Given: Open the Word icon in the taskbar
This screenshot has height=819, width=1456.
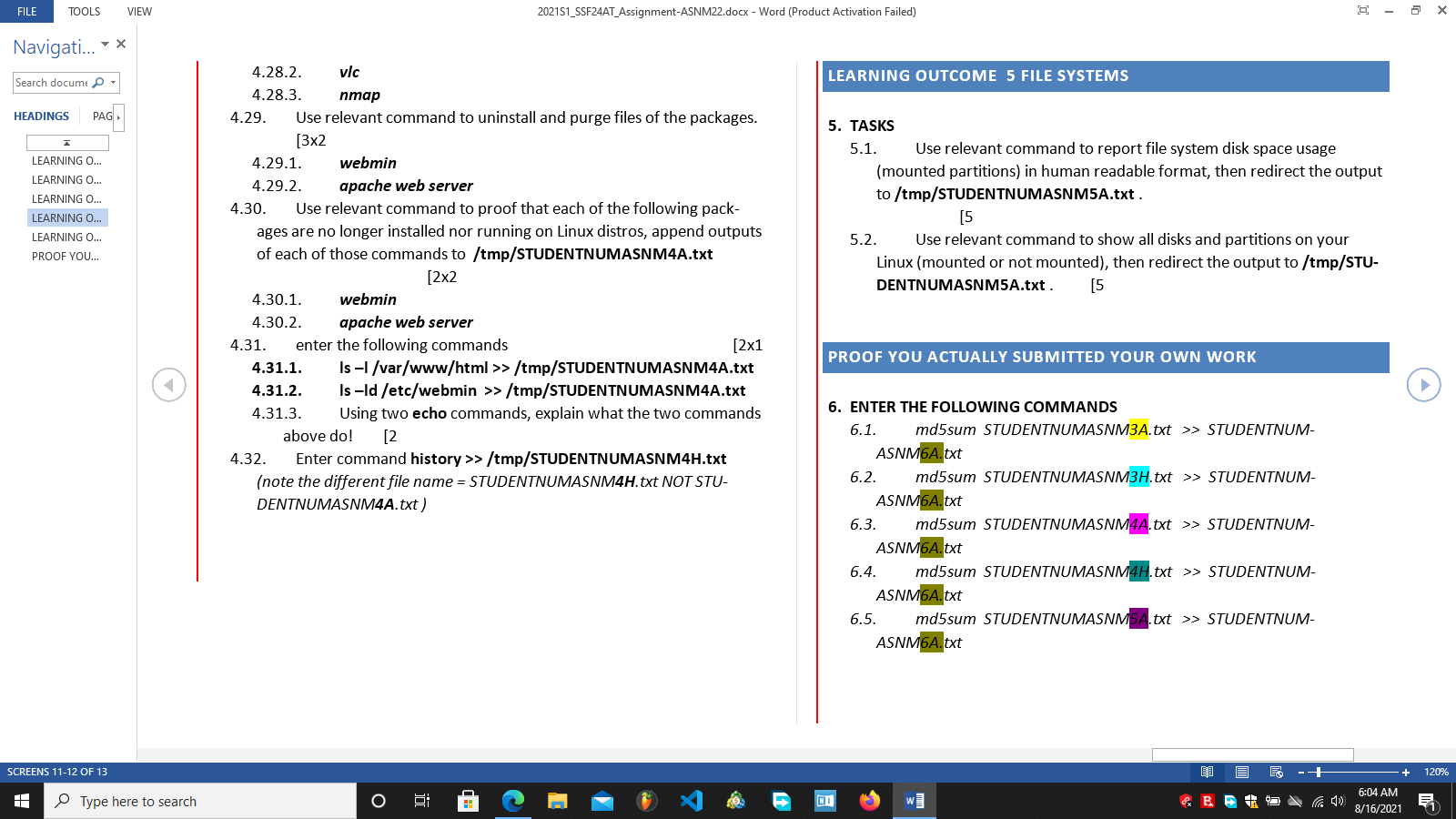Looking at the screenshot, I should (915, 802).
